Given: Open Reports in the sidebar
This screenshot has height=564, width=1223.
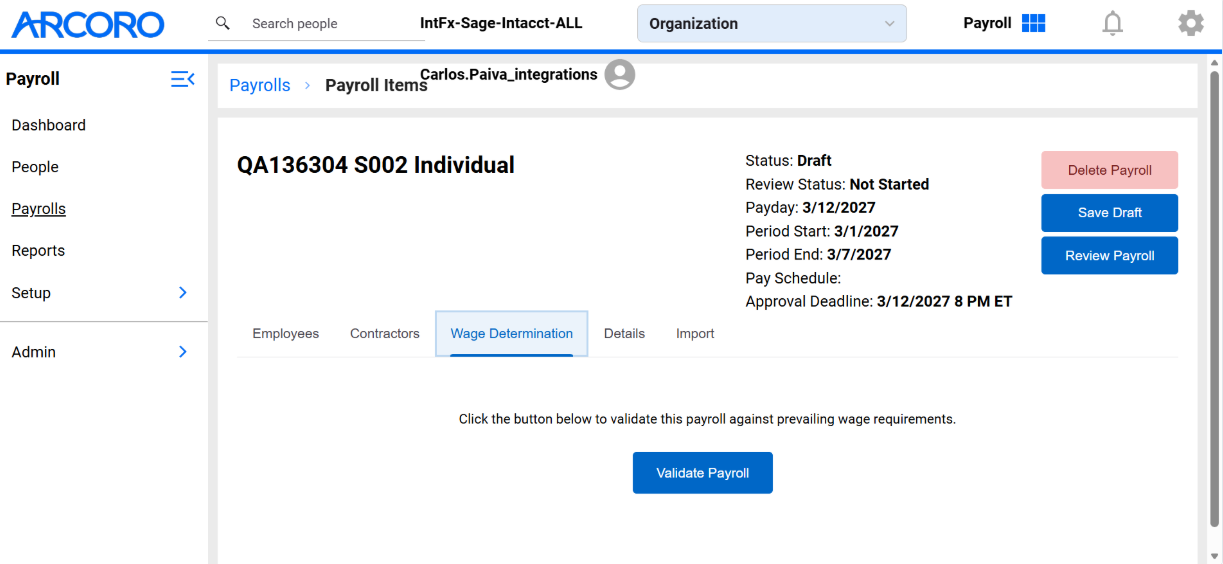Looking at the screenshot, I should point(38,251).
